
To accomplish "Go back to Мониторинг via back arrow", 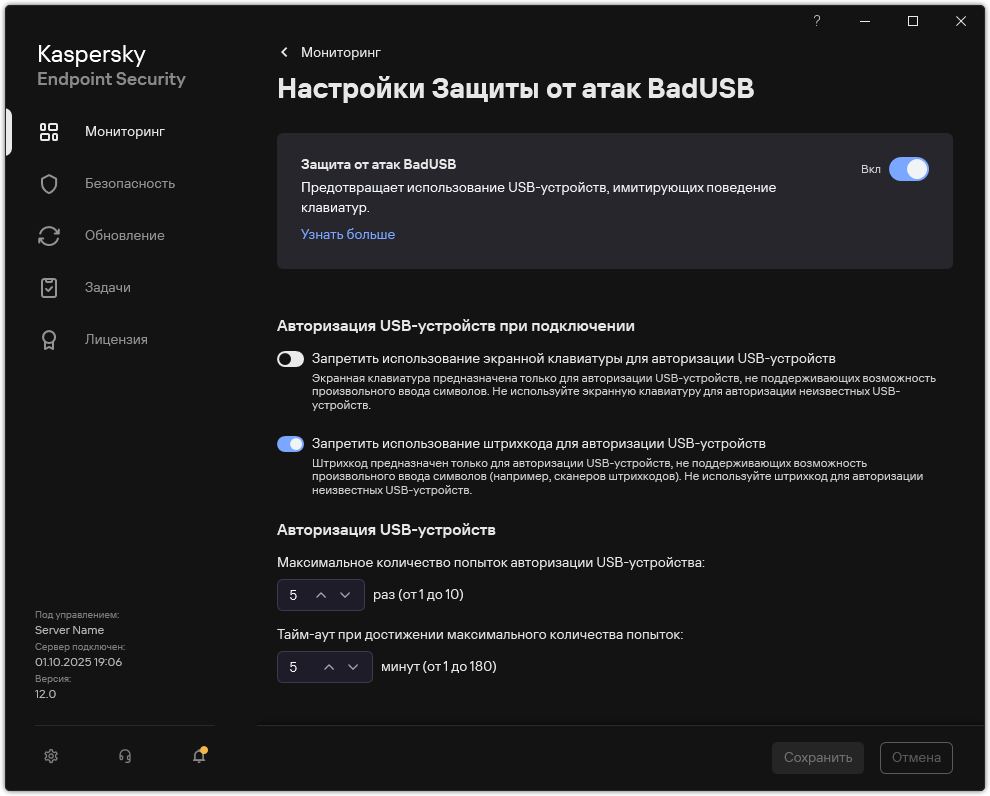I will tap(283, 52).
